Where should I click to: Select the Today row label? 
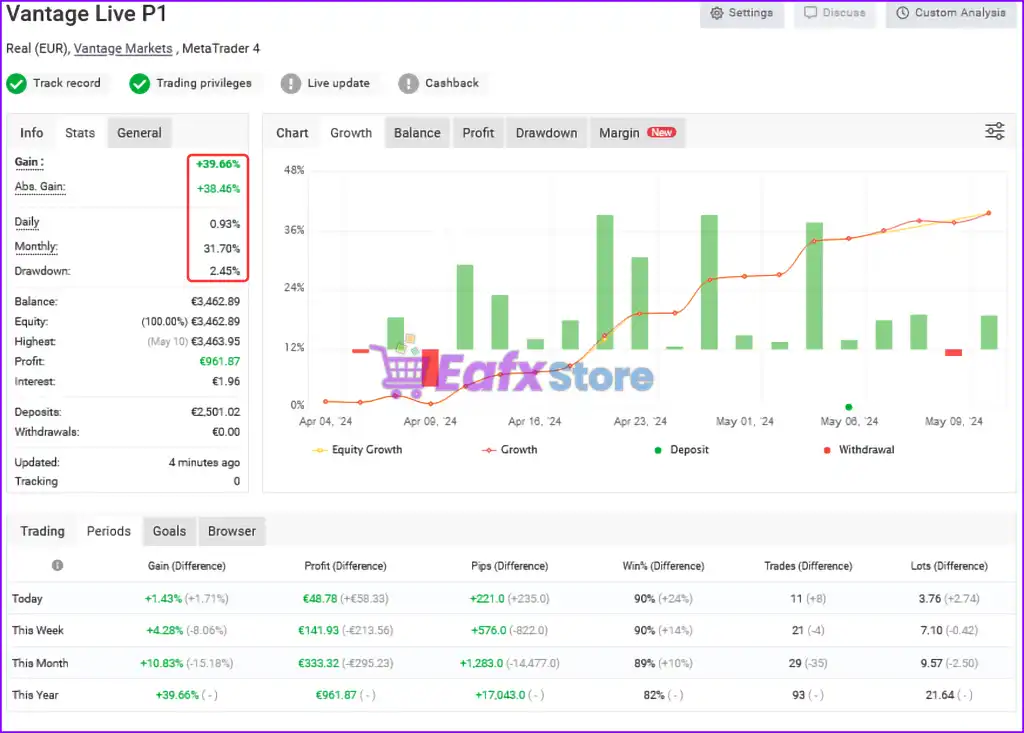point(27,598)
